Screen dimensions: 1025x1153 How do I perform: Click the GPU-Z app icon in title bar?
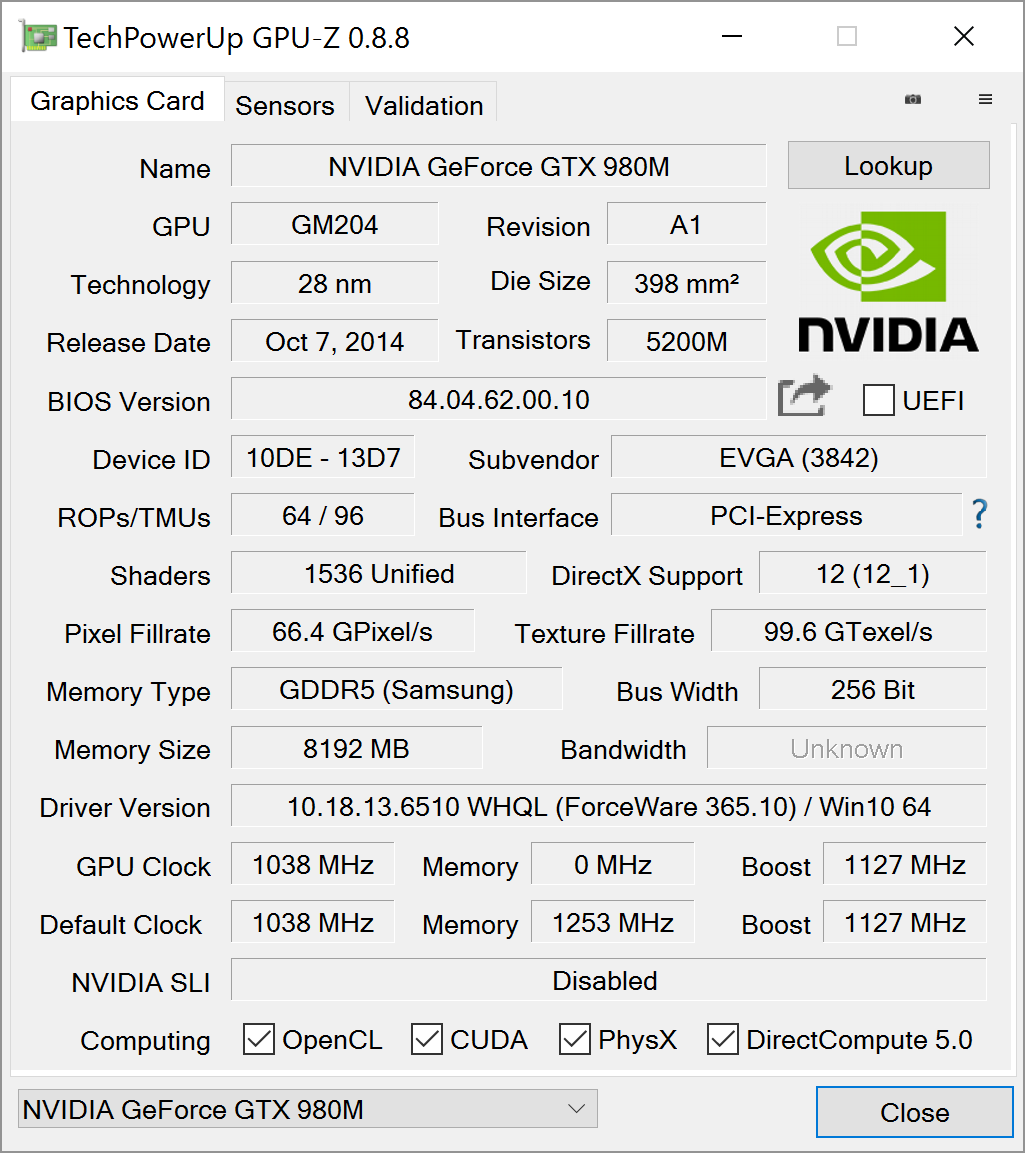[38, 37]
